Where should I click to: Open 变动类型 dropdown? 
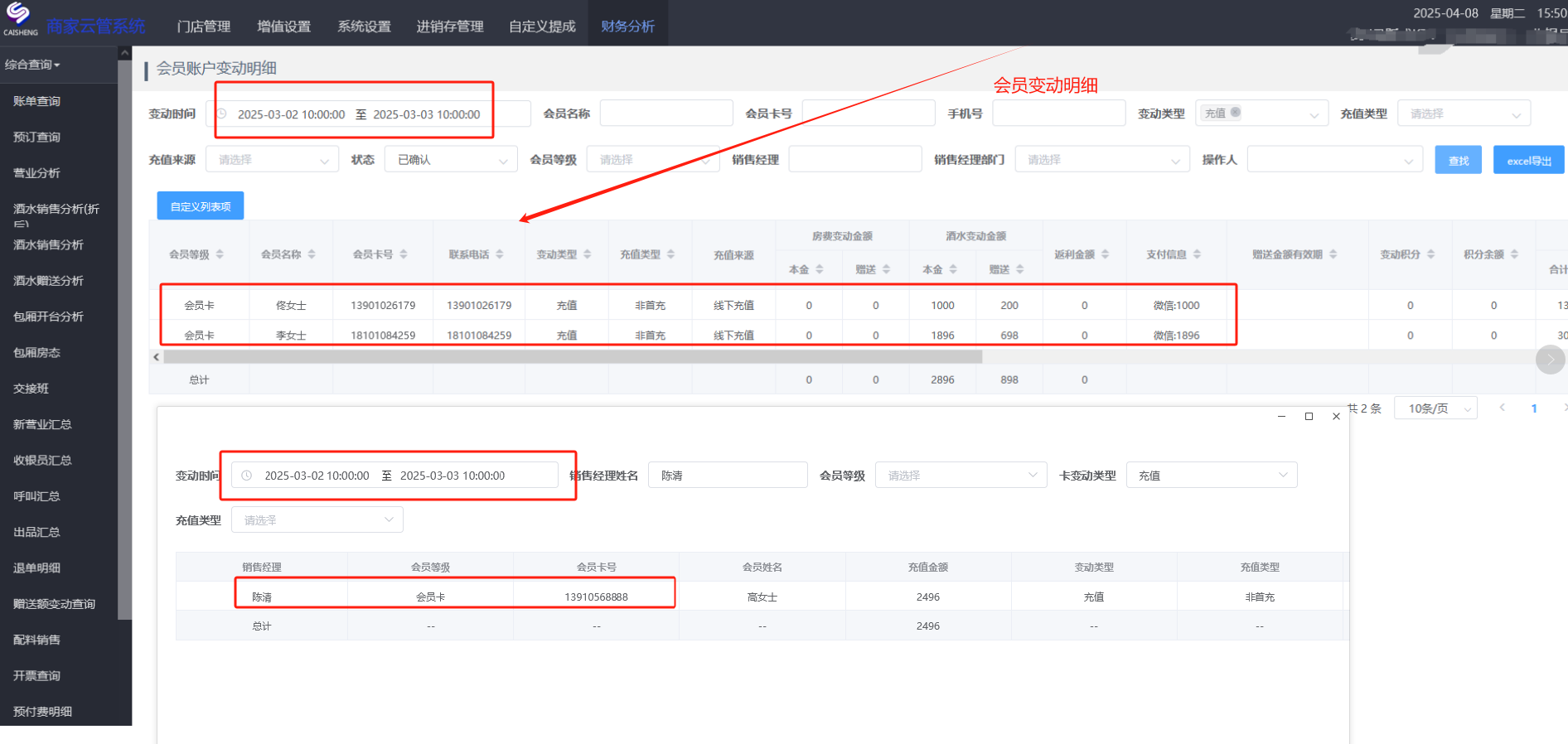1262,114
